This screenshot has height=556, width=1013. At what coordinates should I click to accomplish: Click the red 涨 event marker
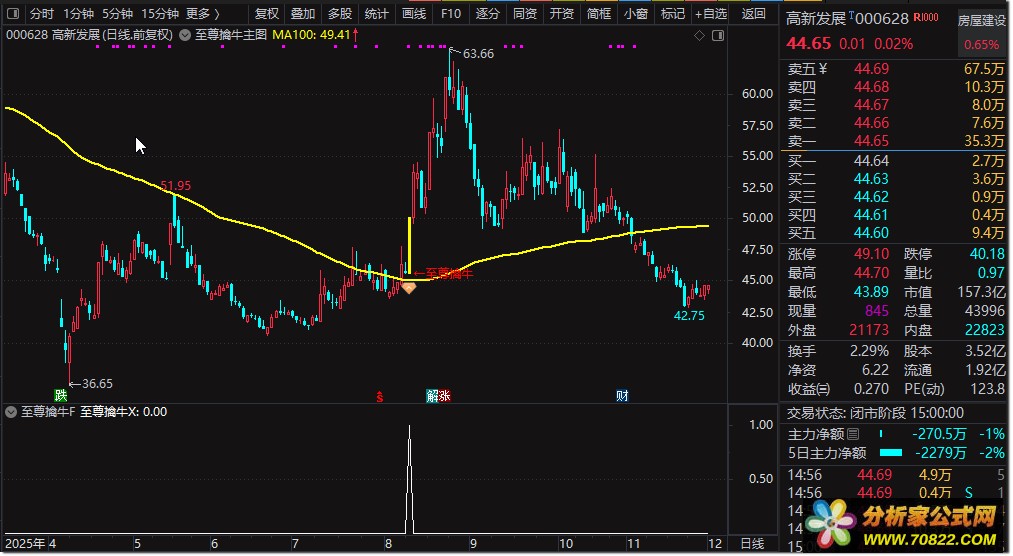pyautogui.click(x=445, y=395)
